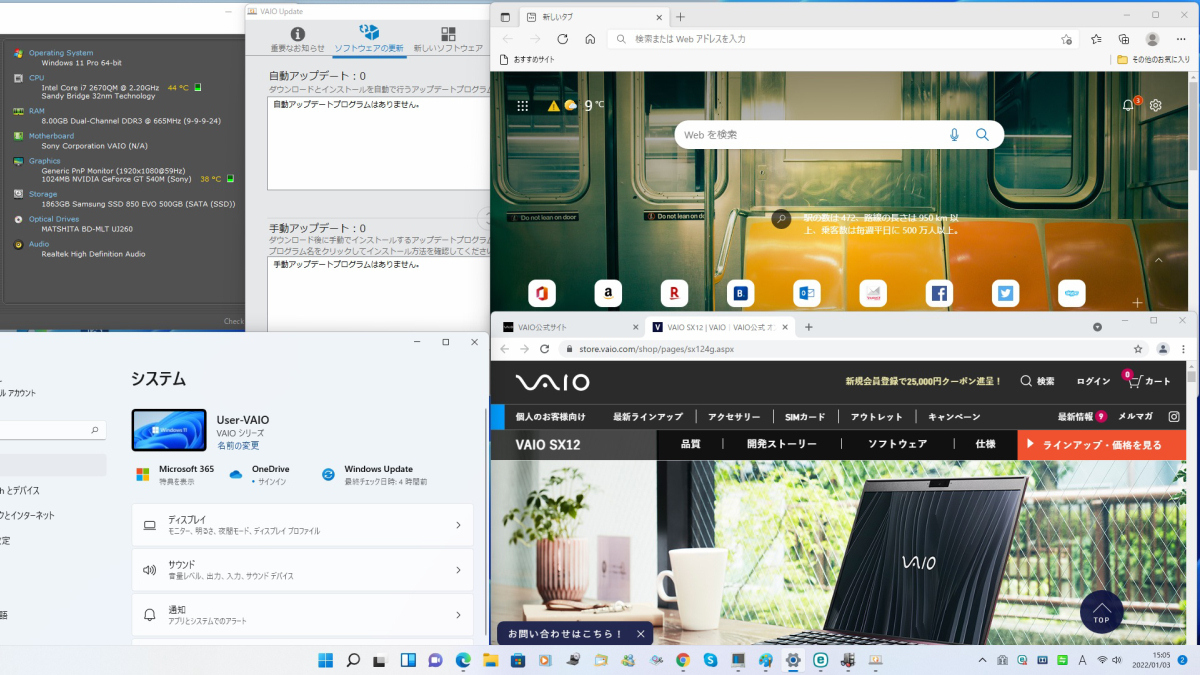
Task: Click the Twitter quick link tile
Action: [x=1005, y=293]
